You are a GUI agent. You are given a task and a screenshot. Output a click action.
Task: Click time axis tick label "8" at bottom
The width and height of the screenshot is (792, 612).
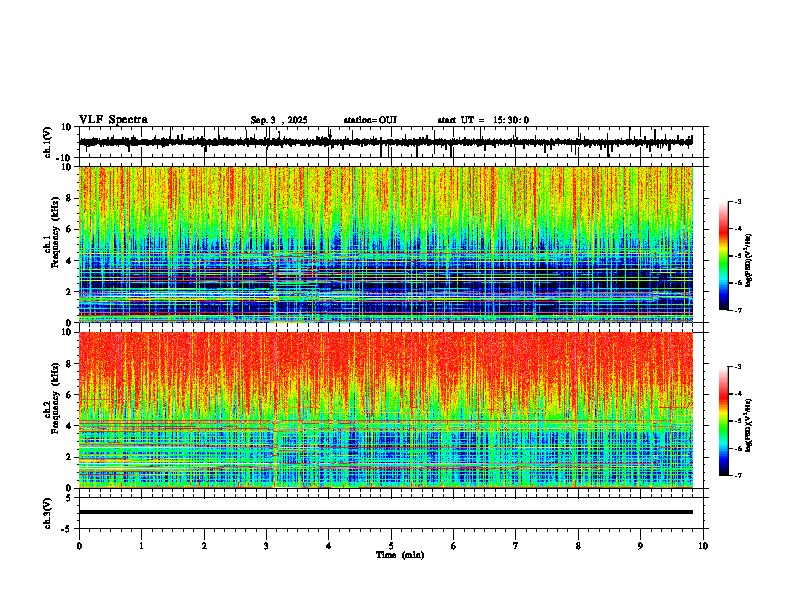578,546
